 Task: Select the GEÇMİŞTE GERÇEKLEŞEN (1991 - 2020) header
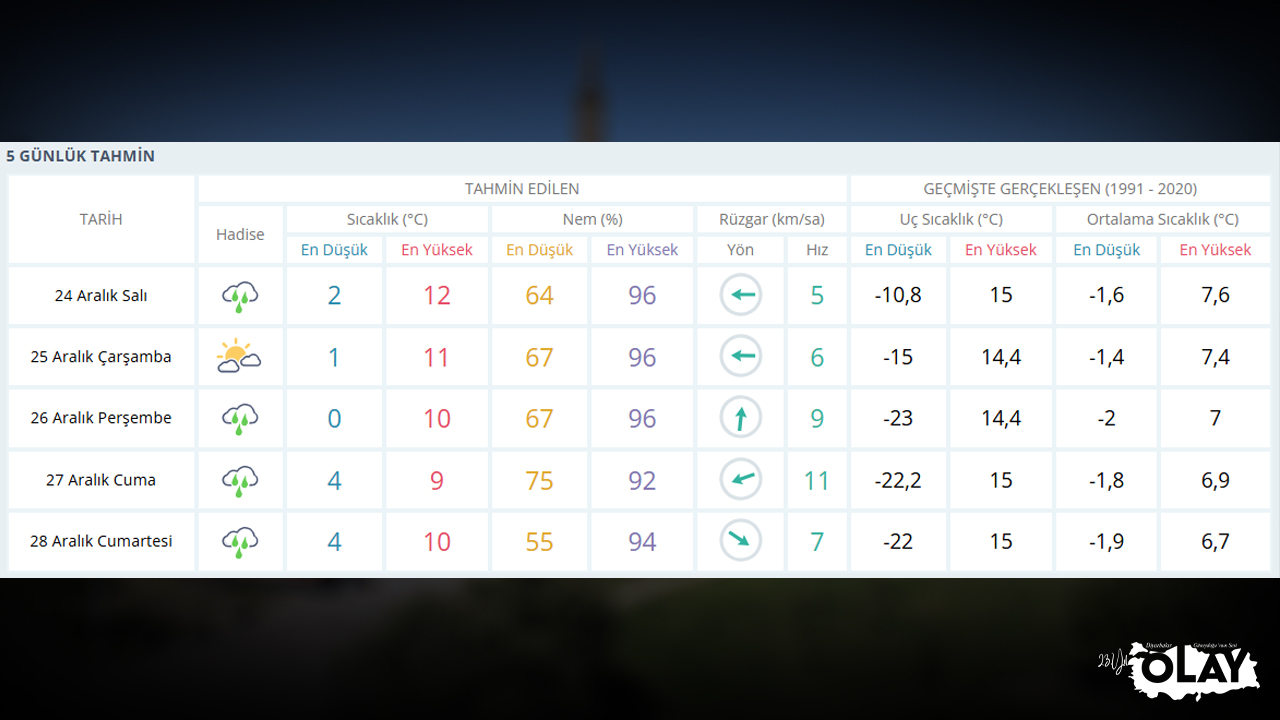click(x=1060, y=189)
